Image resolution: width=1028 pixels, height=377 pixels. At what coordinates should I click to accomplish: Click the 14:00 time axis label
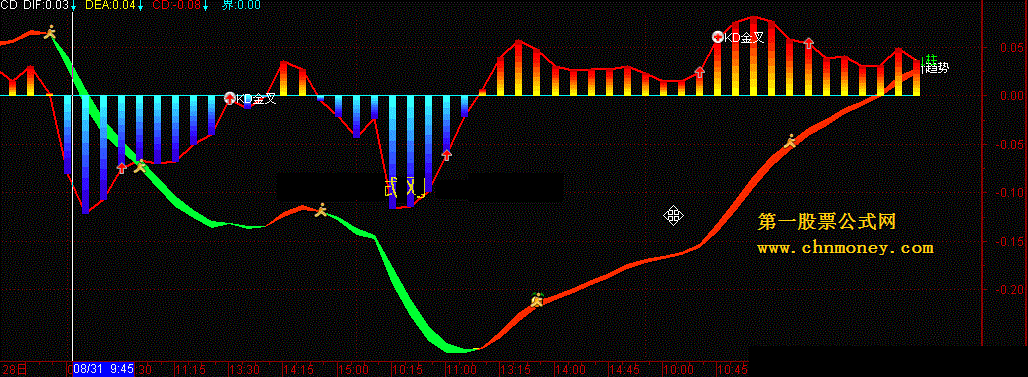click(x=569, y=370)
